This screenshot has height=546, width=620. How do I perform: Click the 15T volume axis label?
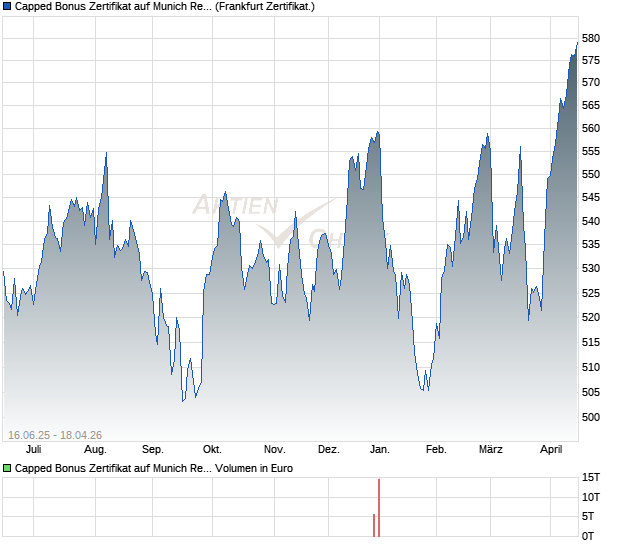(x=591, y=477)
